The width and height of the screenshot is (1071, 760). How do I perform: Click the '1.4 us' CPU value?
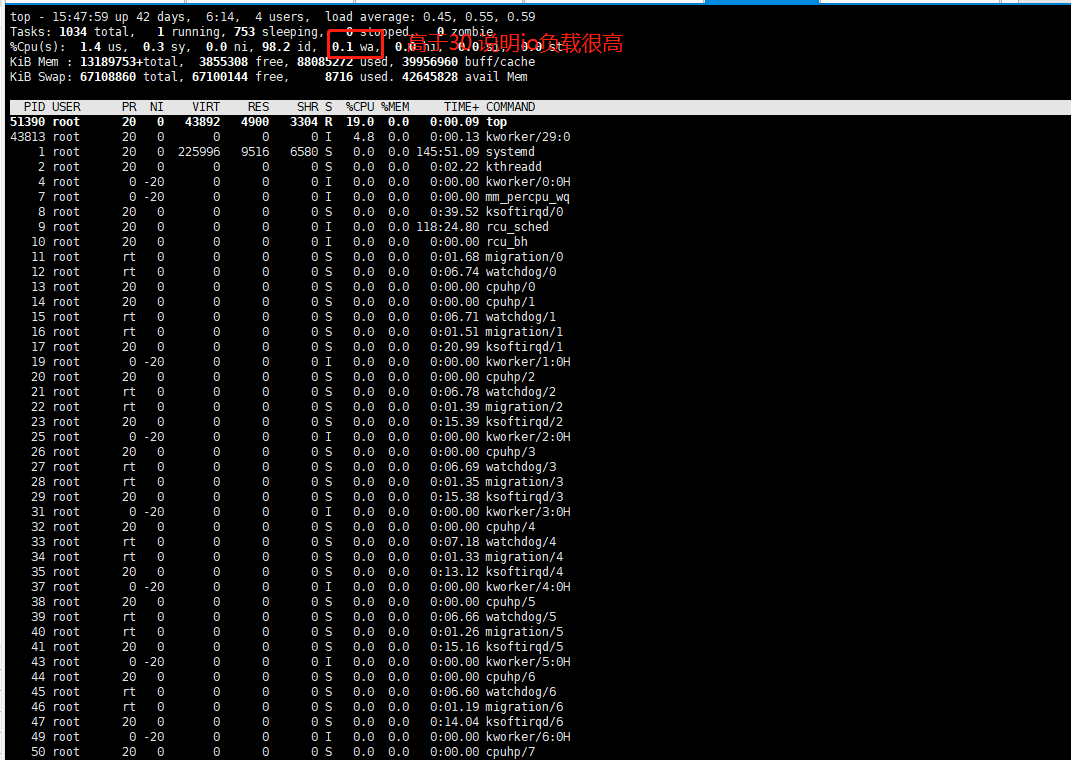(102, 47)
